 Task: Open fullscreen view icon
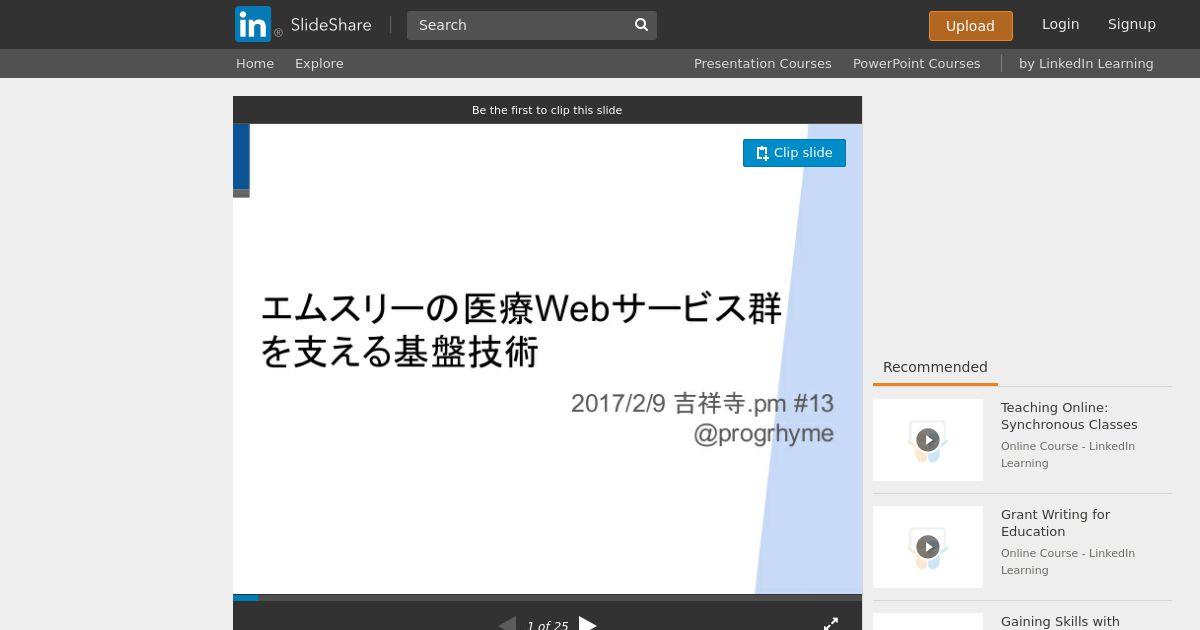(831, 624)
